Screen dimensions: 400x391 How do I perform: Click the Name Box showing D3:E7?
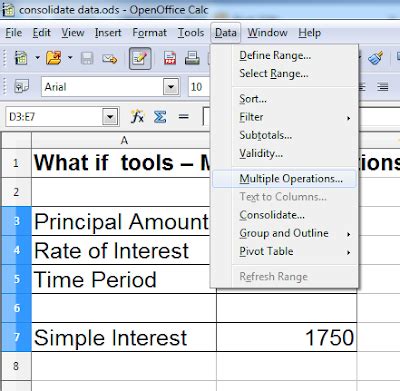pos(54,117)
